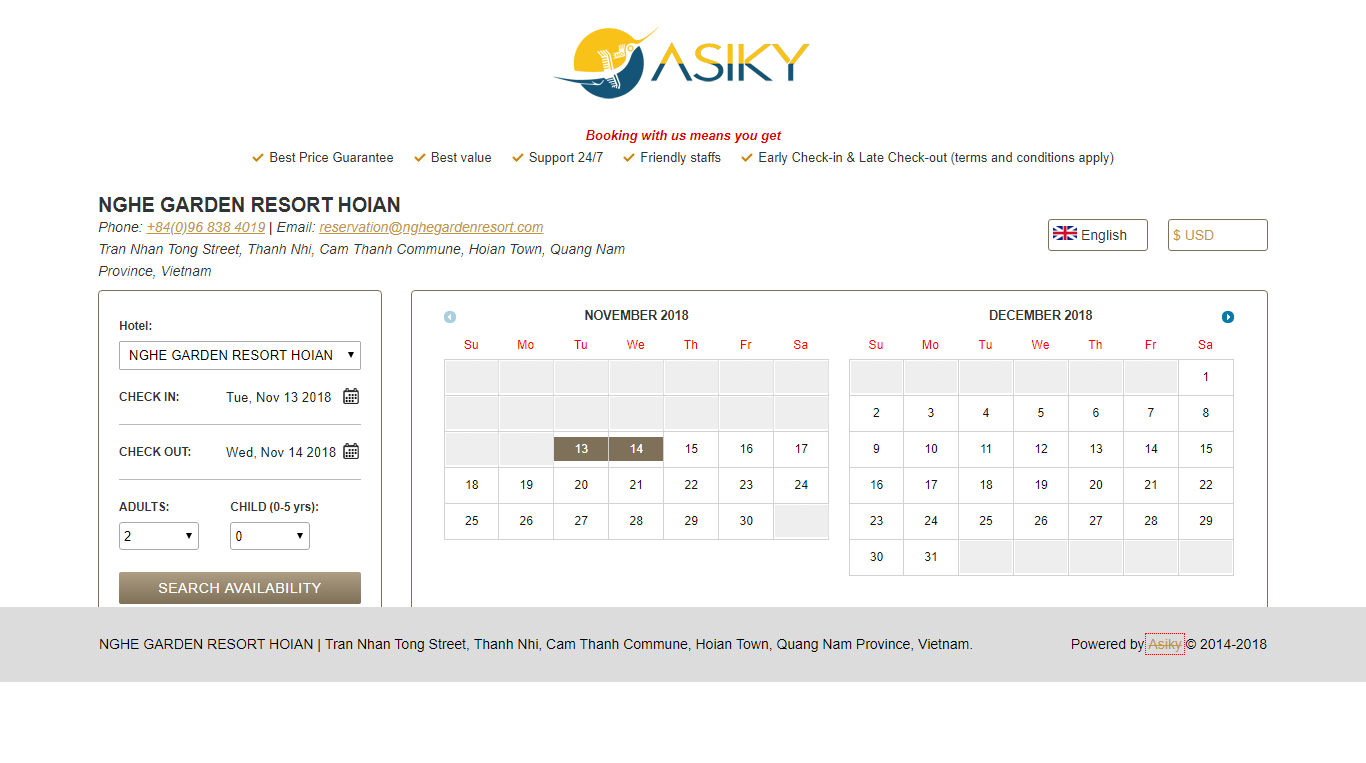Open the English language selector
Screen dimensions: 1366x763
(1097, 234)
